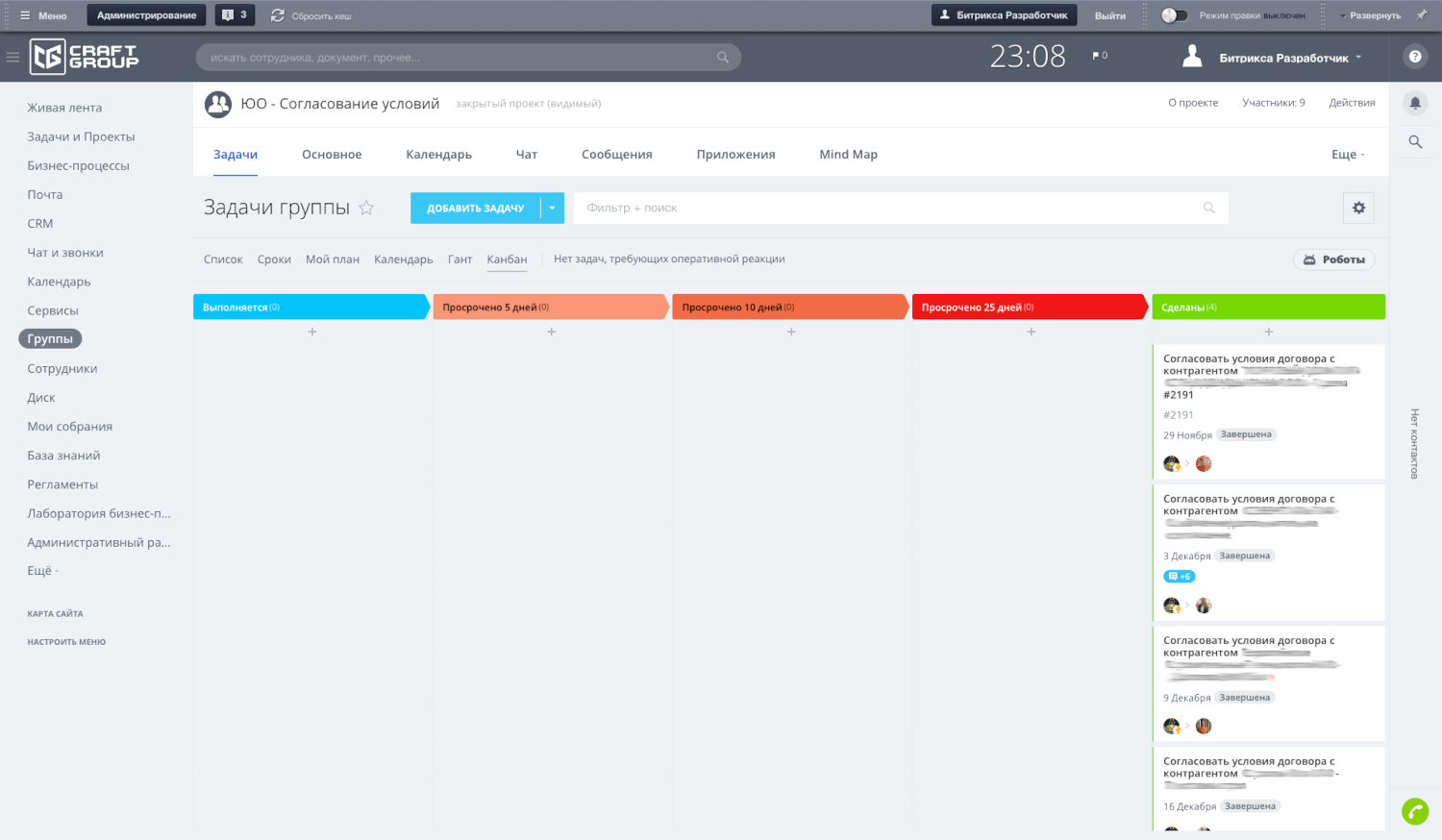Expand the Еще menu in the project tabs

(1348, 155)
